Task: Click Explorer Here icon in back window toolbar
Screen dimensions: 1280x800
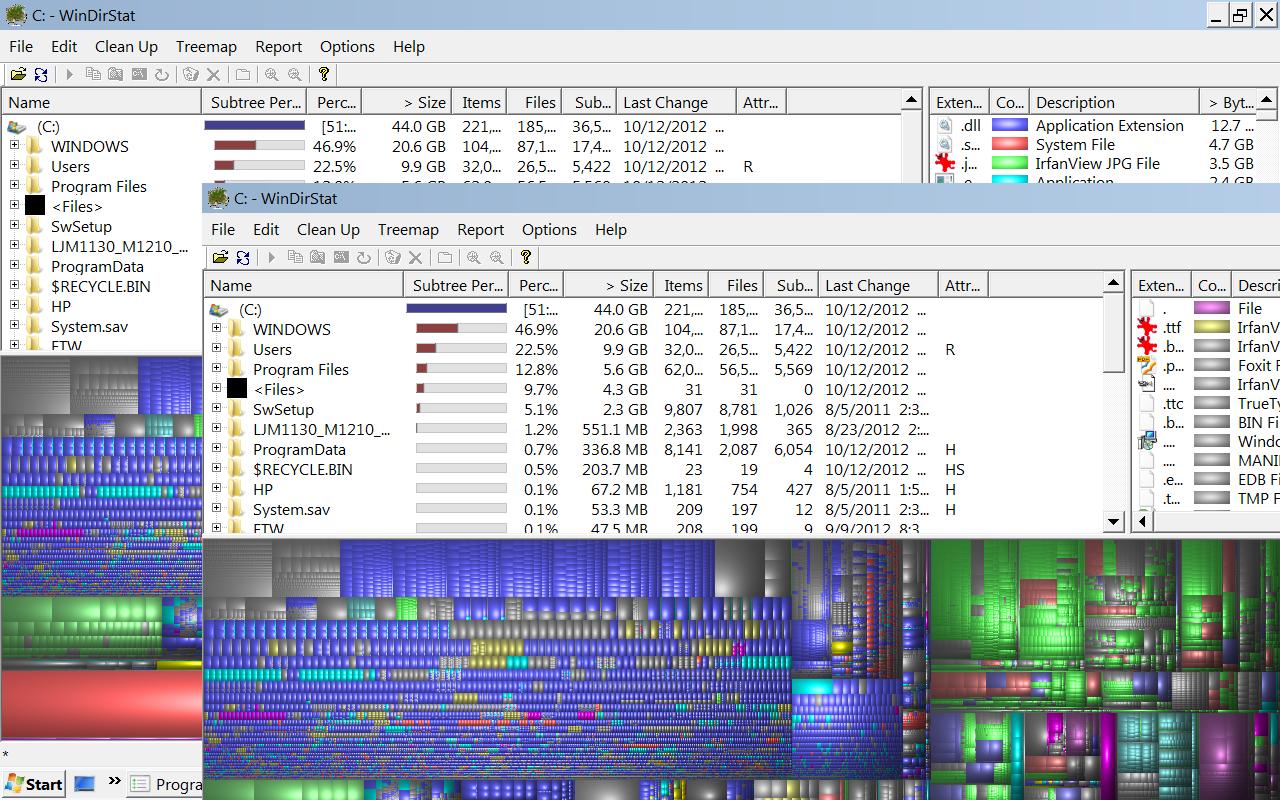Action: click(115, 74)
